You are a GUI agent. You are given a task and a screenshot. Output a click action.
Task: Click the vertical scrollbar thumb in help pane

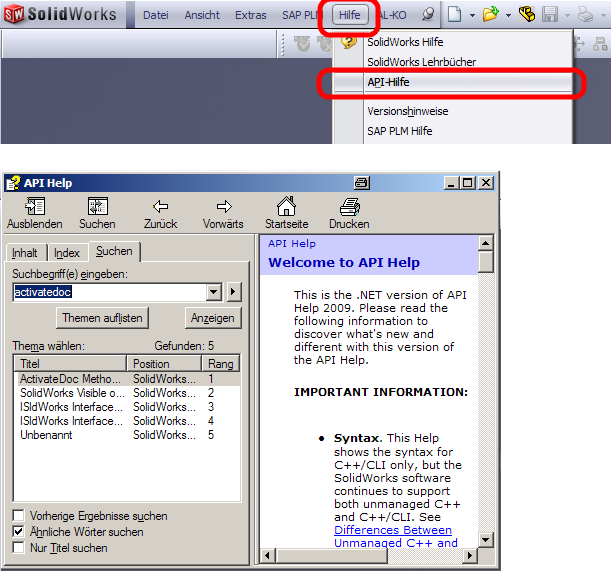486,262
